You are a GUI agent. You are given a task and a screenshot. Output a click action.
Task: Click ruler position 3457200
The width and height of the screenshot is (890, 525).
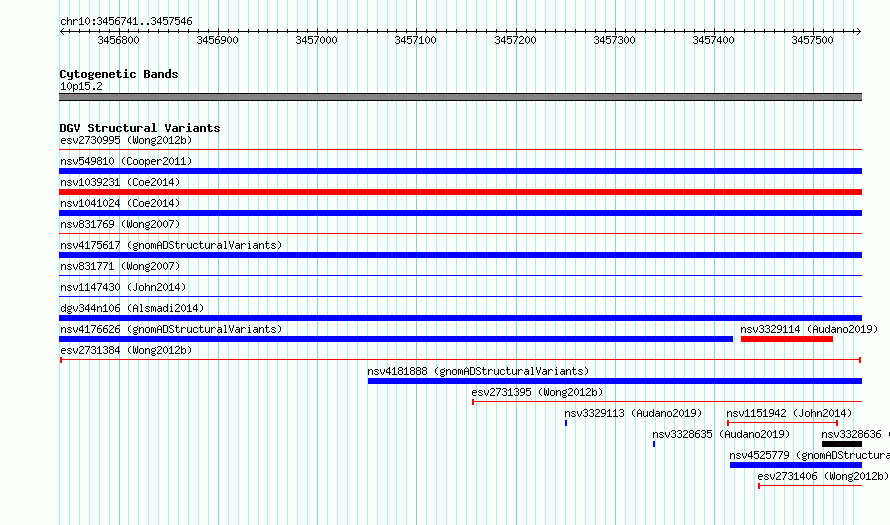click(x=515, y=40)
